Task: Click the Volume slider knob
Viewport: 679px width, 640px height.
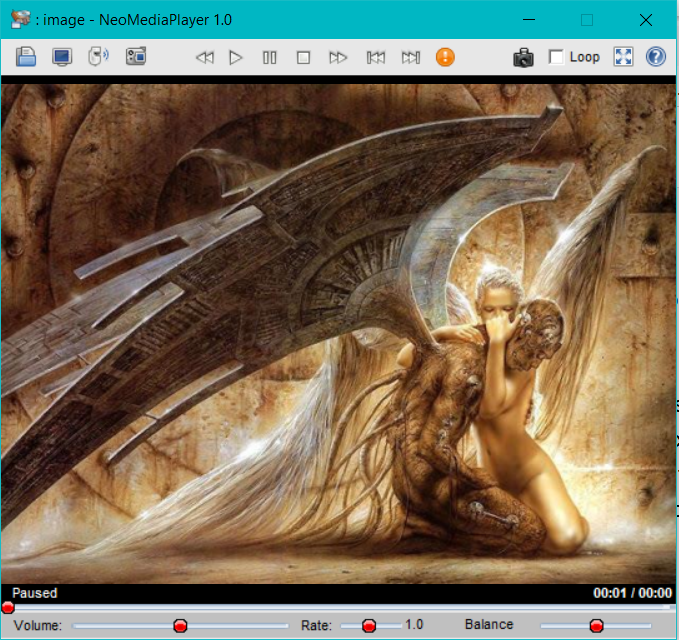Action: point(180,626)
